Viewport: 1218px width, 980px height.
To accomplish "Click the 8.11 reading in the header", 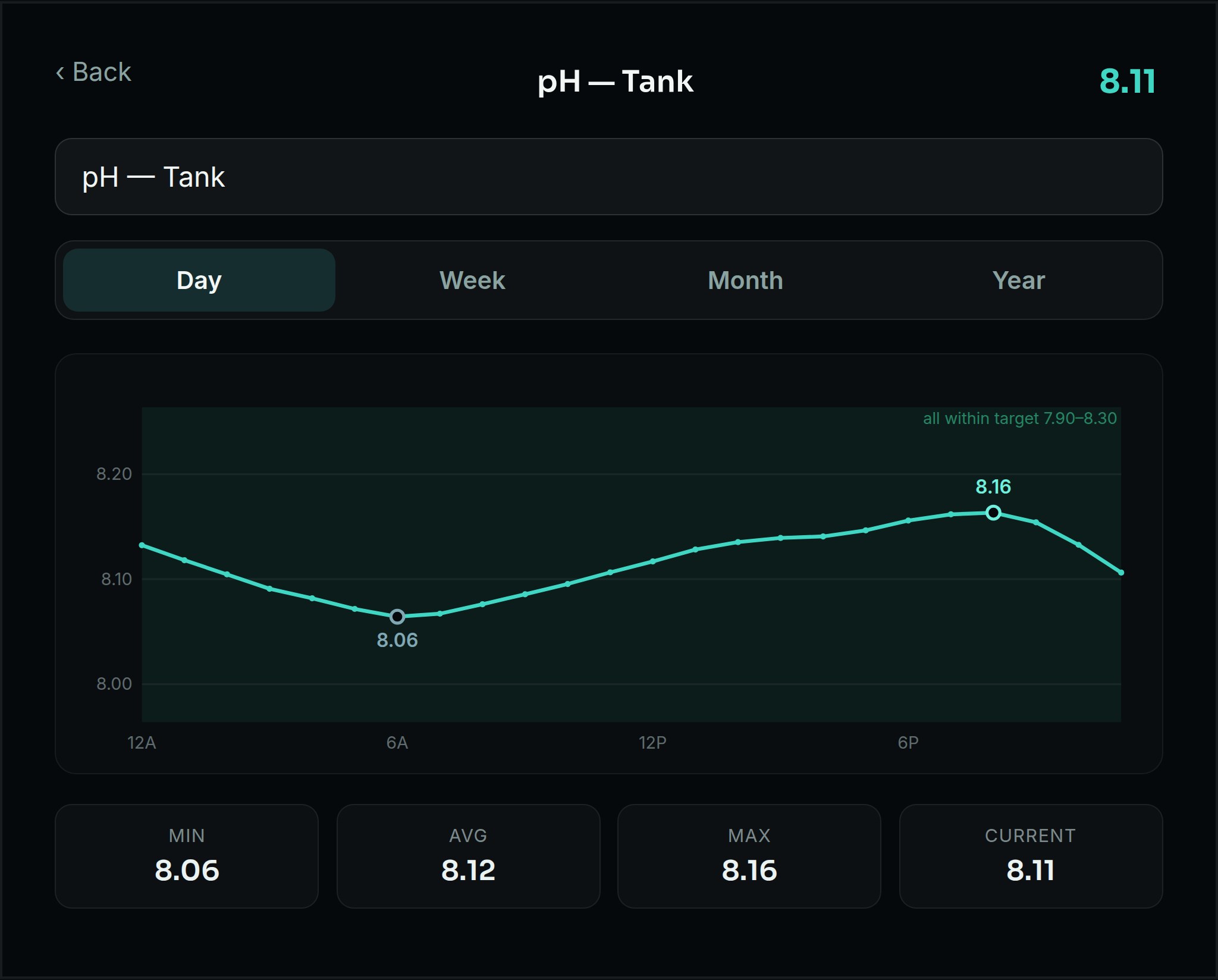I will tap(1128, 81).
